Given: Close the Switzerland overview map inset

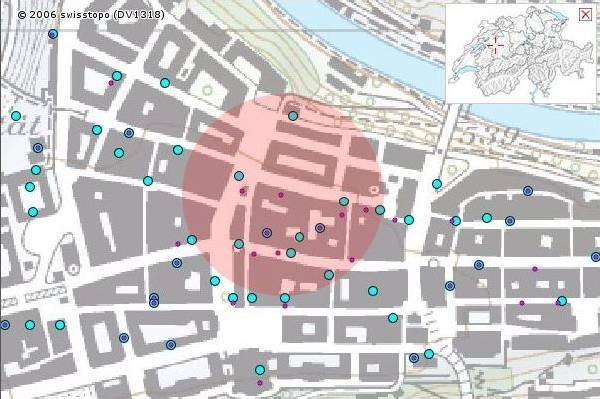Looking at the screenshot, I should (585, 15).
